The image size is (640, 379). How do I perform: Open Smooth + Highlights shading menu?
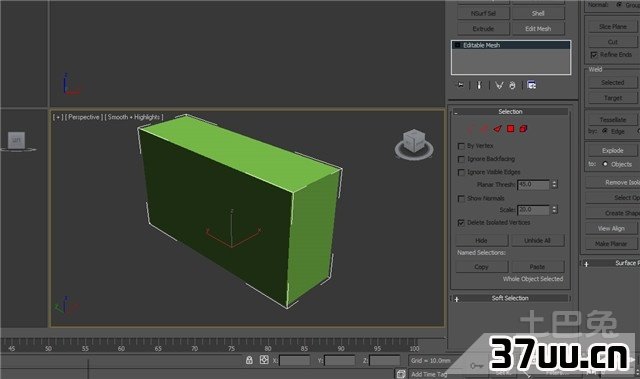click(134, 117)
